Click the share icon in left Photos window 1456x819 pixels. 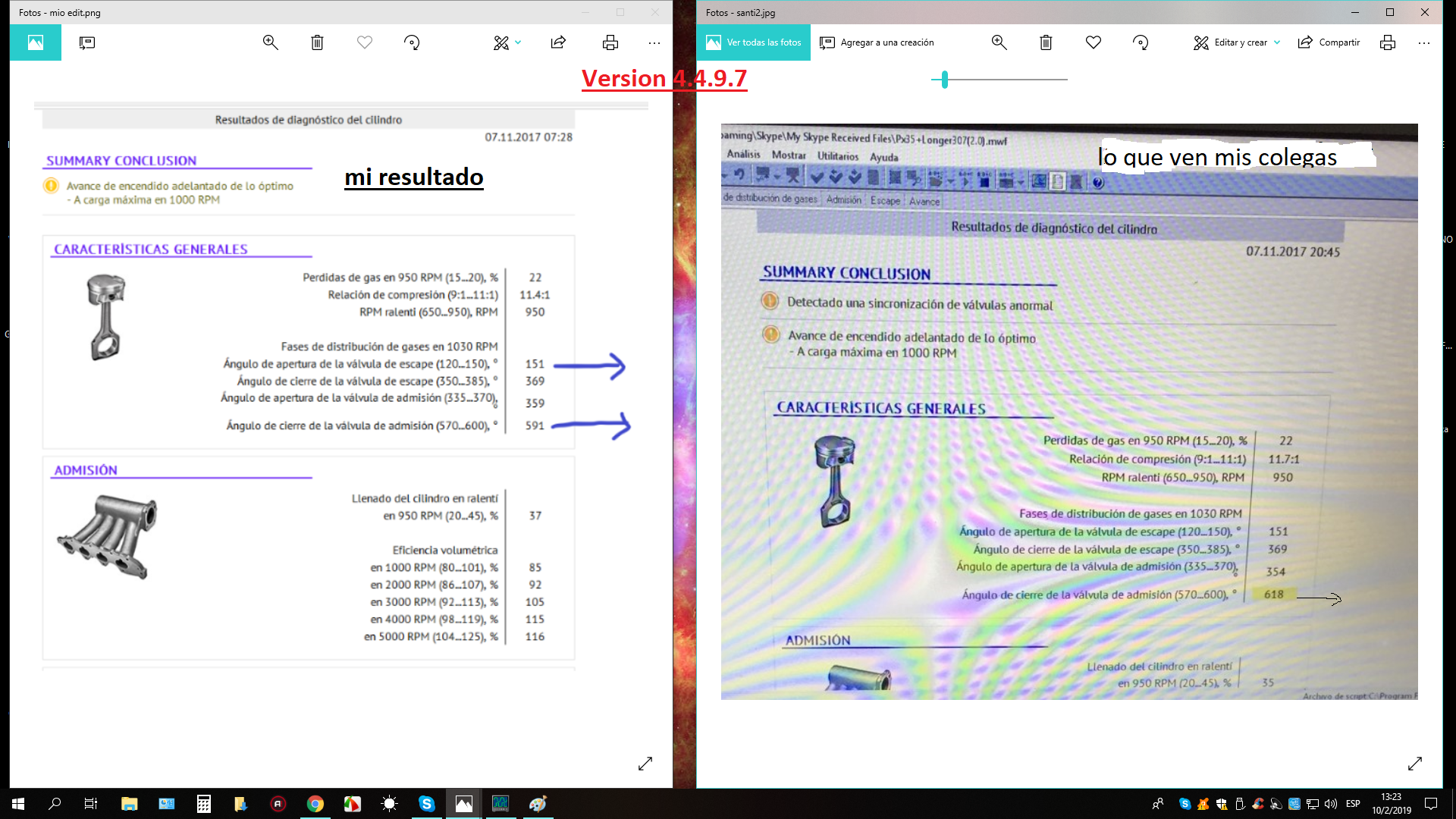point(558,42)
